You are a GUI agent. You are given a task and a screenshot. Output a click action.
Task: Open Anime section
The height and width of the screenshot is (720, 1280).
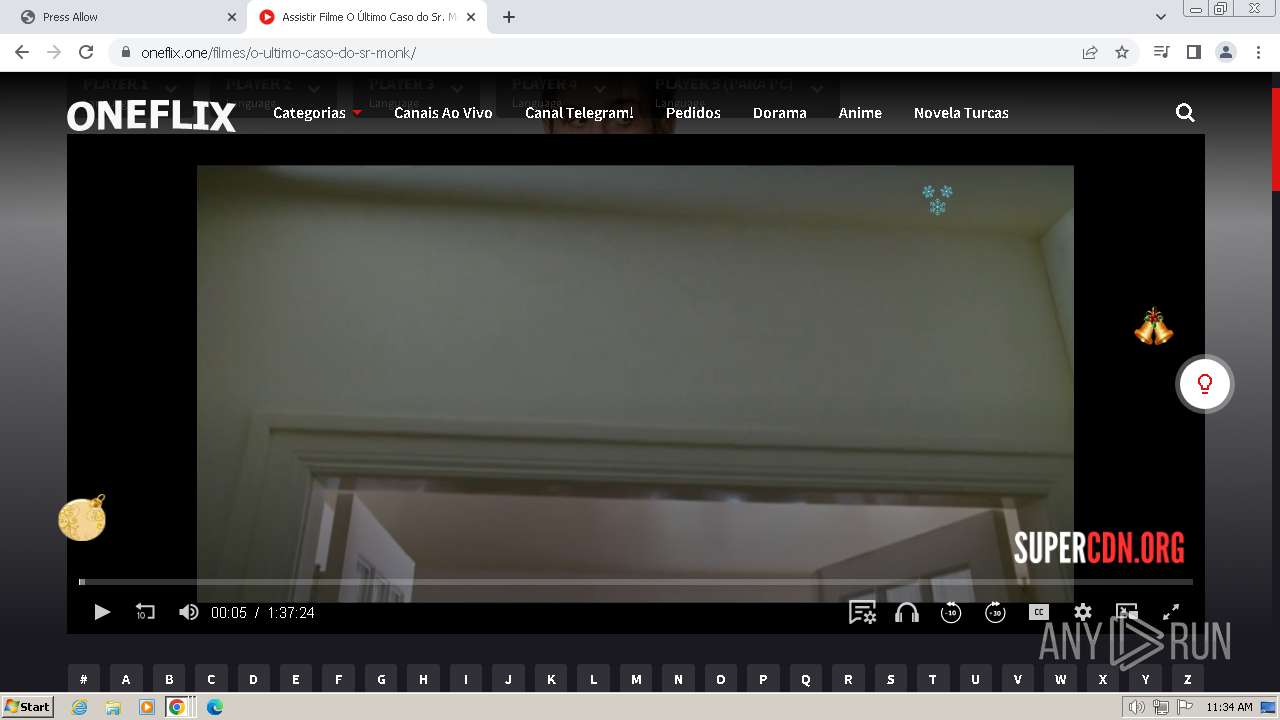[x=860, y=113]
